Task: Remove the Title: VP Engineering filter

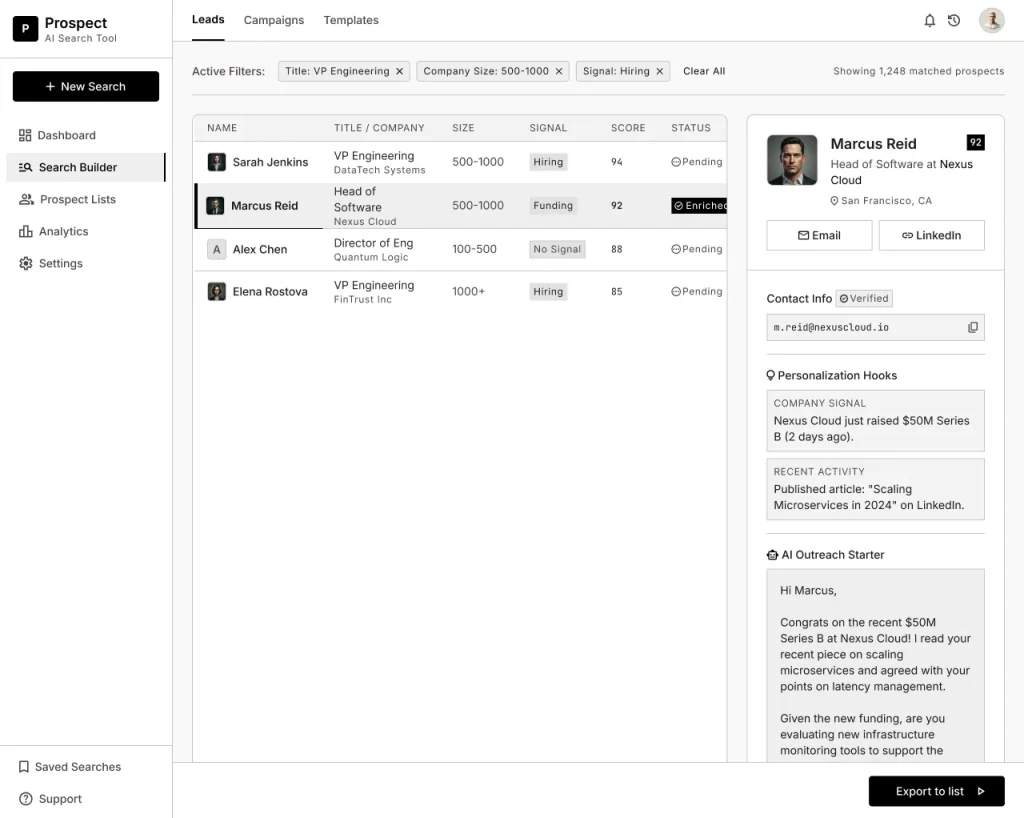Action: [400, 71]
